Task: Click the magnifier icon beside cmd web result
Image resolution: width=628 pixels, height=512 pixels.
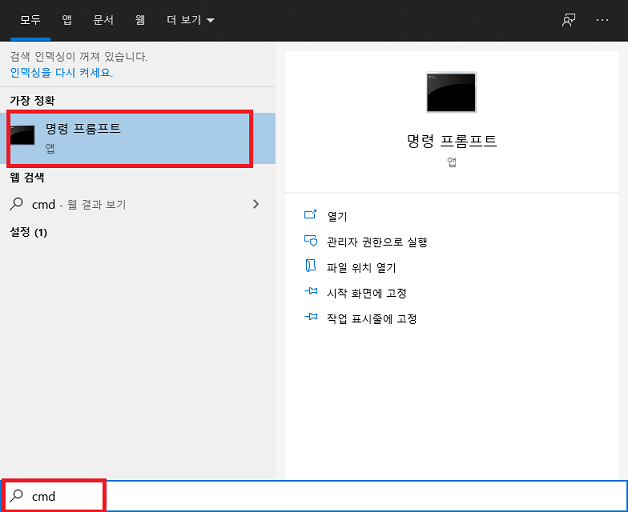Action: click(16, 204)
